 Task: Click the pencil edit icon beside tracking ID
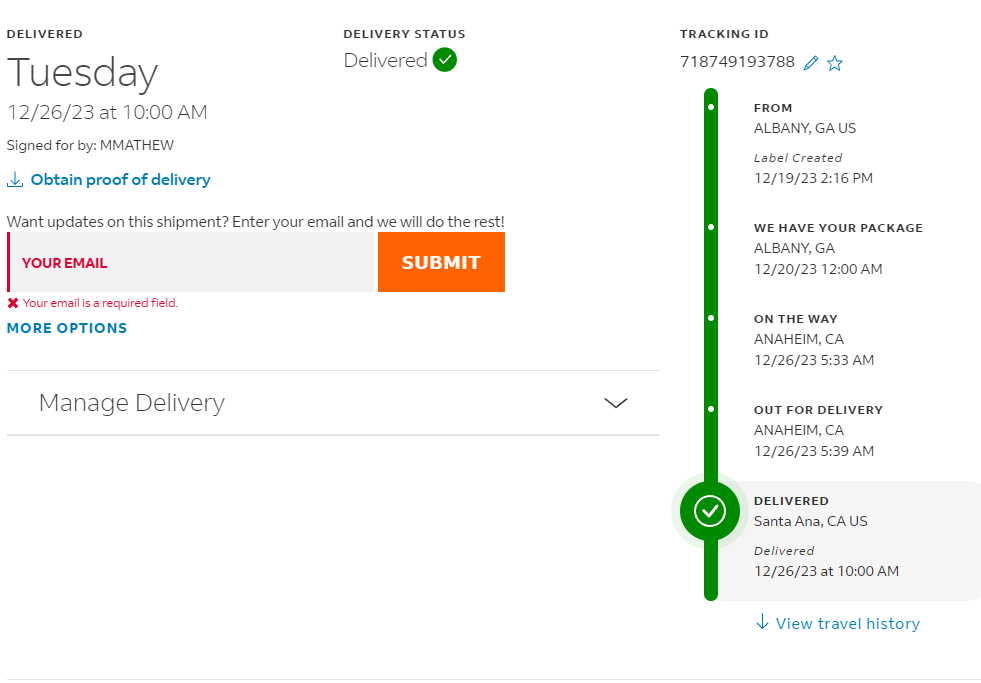click(811, 63)
